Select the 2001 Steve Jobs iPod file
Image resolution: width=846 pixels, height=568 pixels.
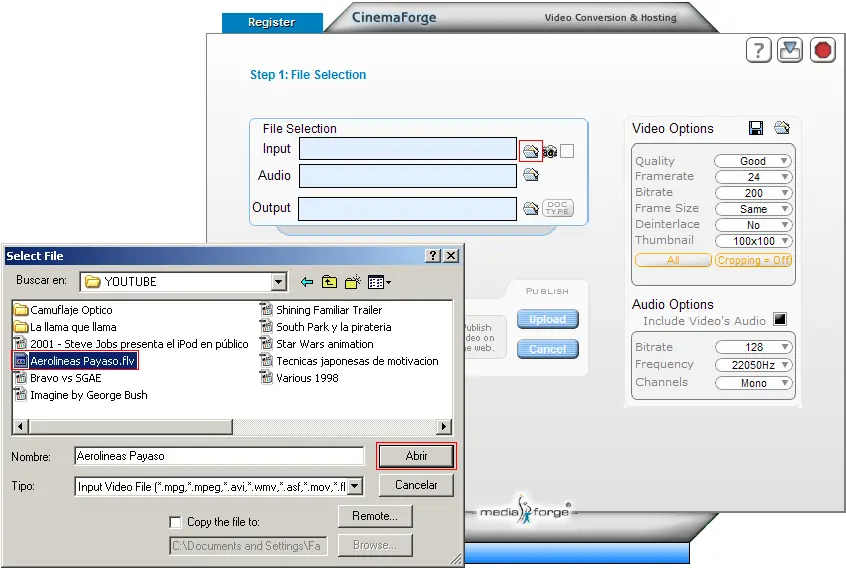tap(131, 344)
